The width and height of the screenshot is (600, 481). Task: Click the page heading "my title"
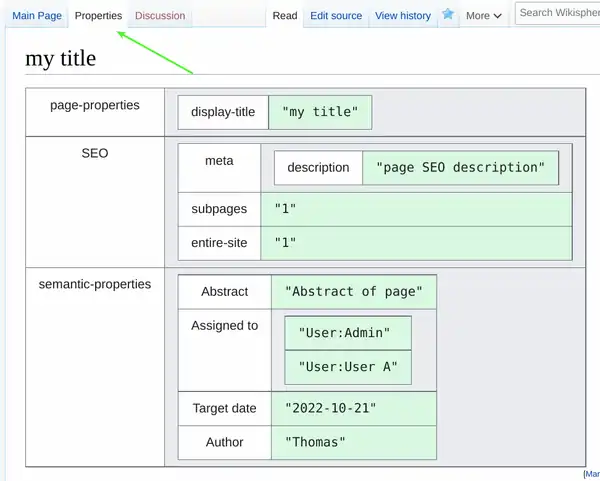click(x=60, y=58)
